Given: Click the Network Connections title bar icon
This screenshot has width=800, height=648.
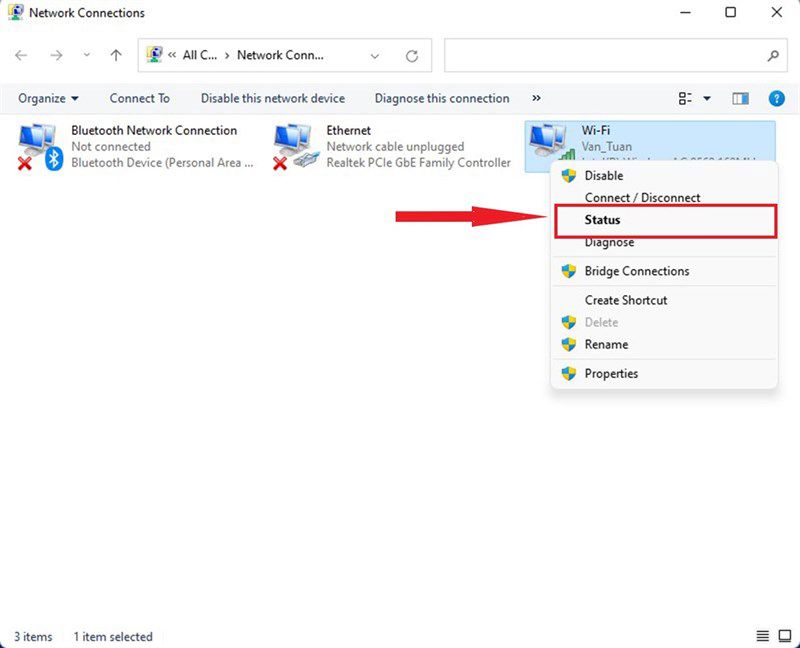Looking at the screenshot, I should pyautogui.click(x=16, y=12).
